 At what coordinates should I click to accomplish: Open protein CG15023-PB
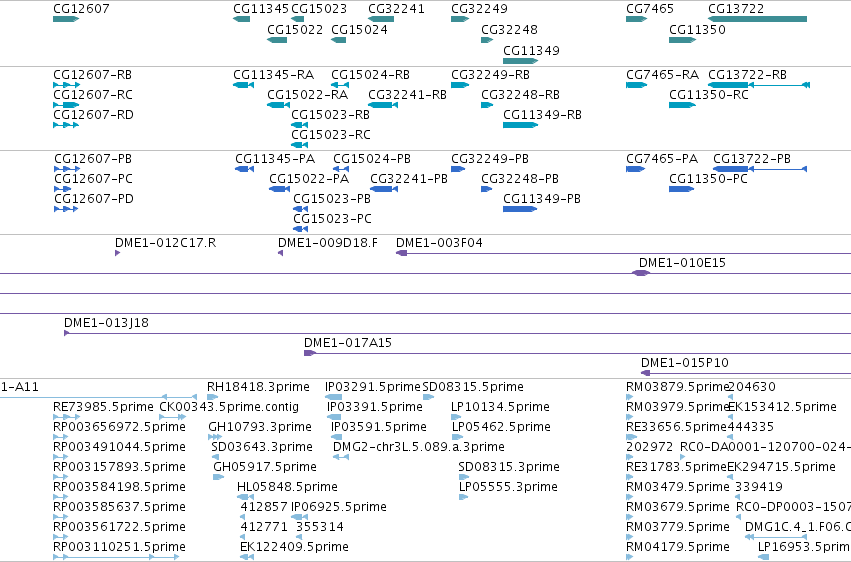point(332,199)
